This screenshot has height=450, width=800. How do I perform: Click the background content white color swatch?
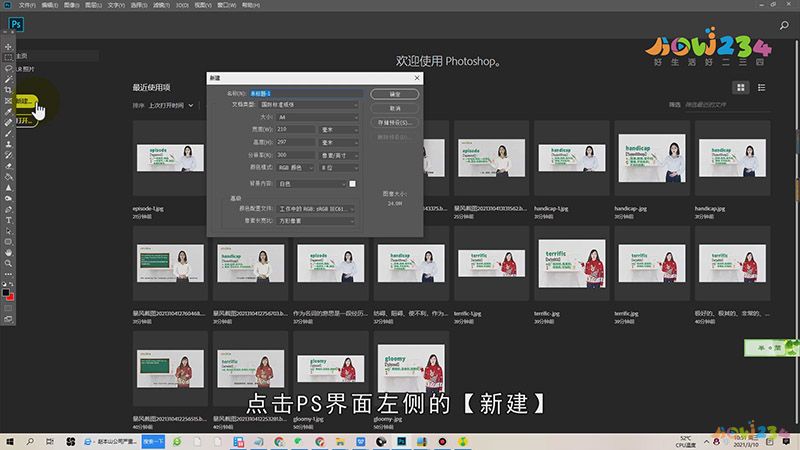353,184
